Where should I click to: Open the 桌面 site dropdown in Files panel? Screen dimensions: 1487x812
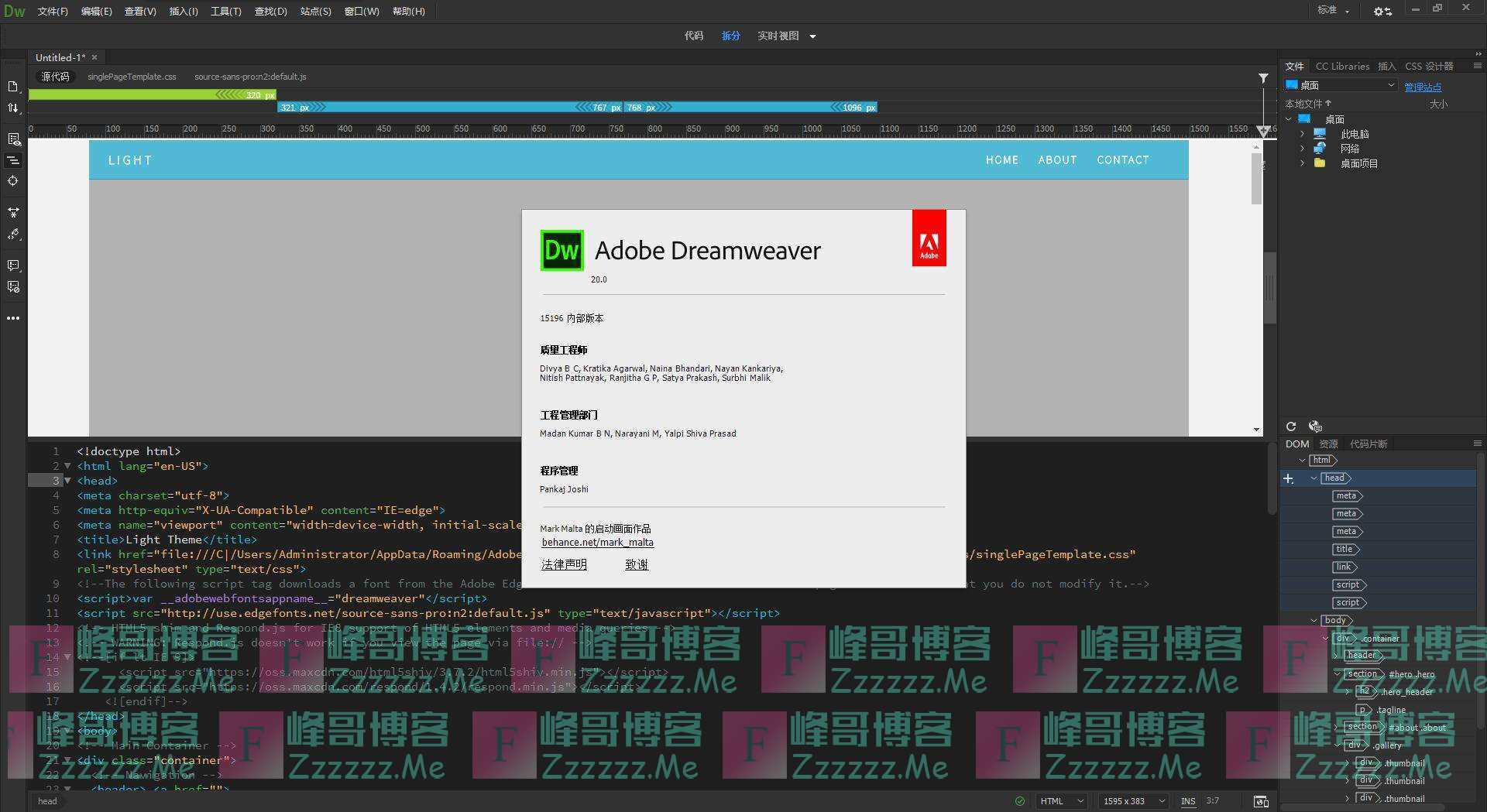1341,85
